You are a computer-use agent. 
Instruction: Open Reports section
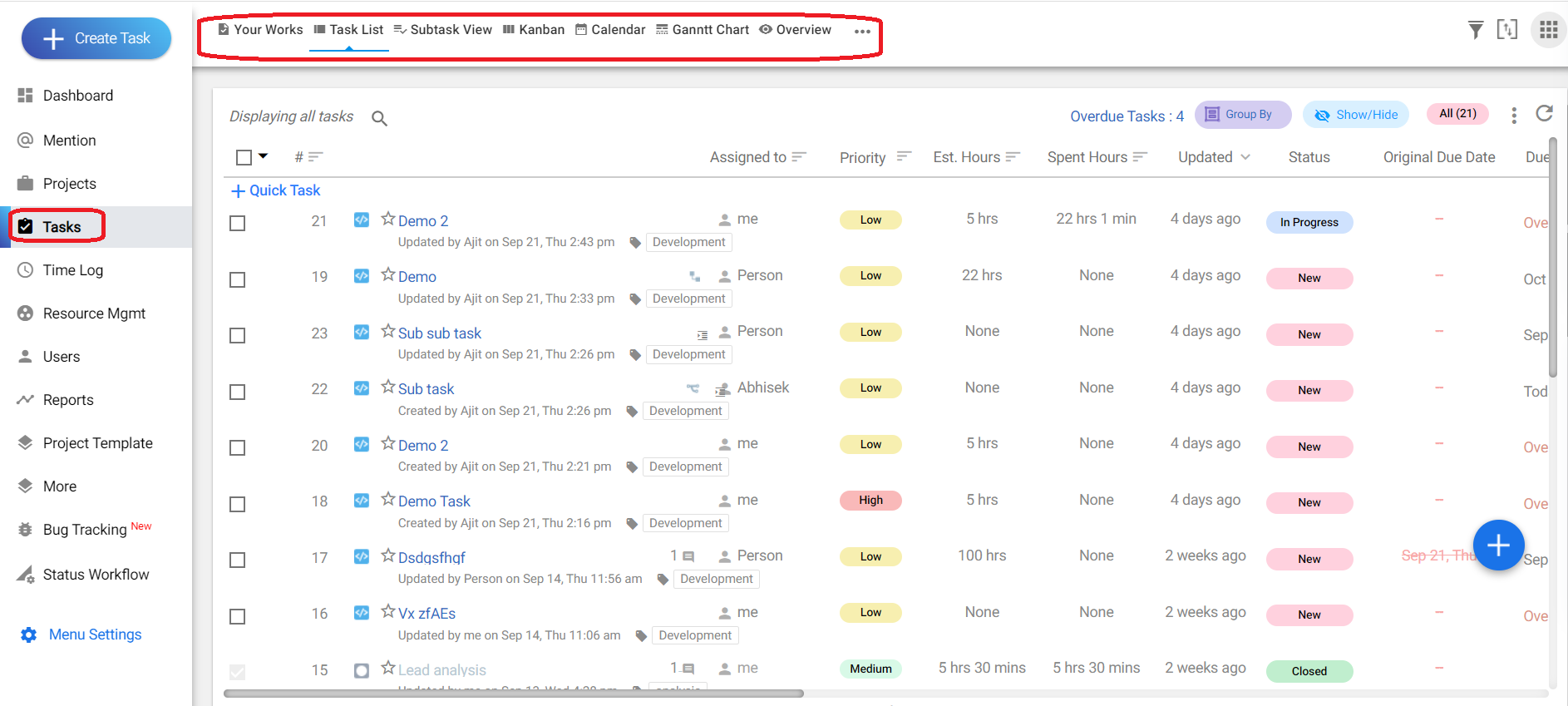point(68,400)
